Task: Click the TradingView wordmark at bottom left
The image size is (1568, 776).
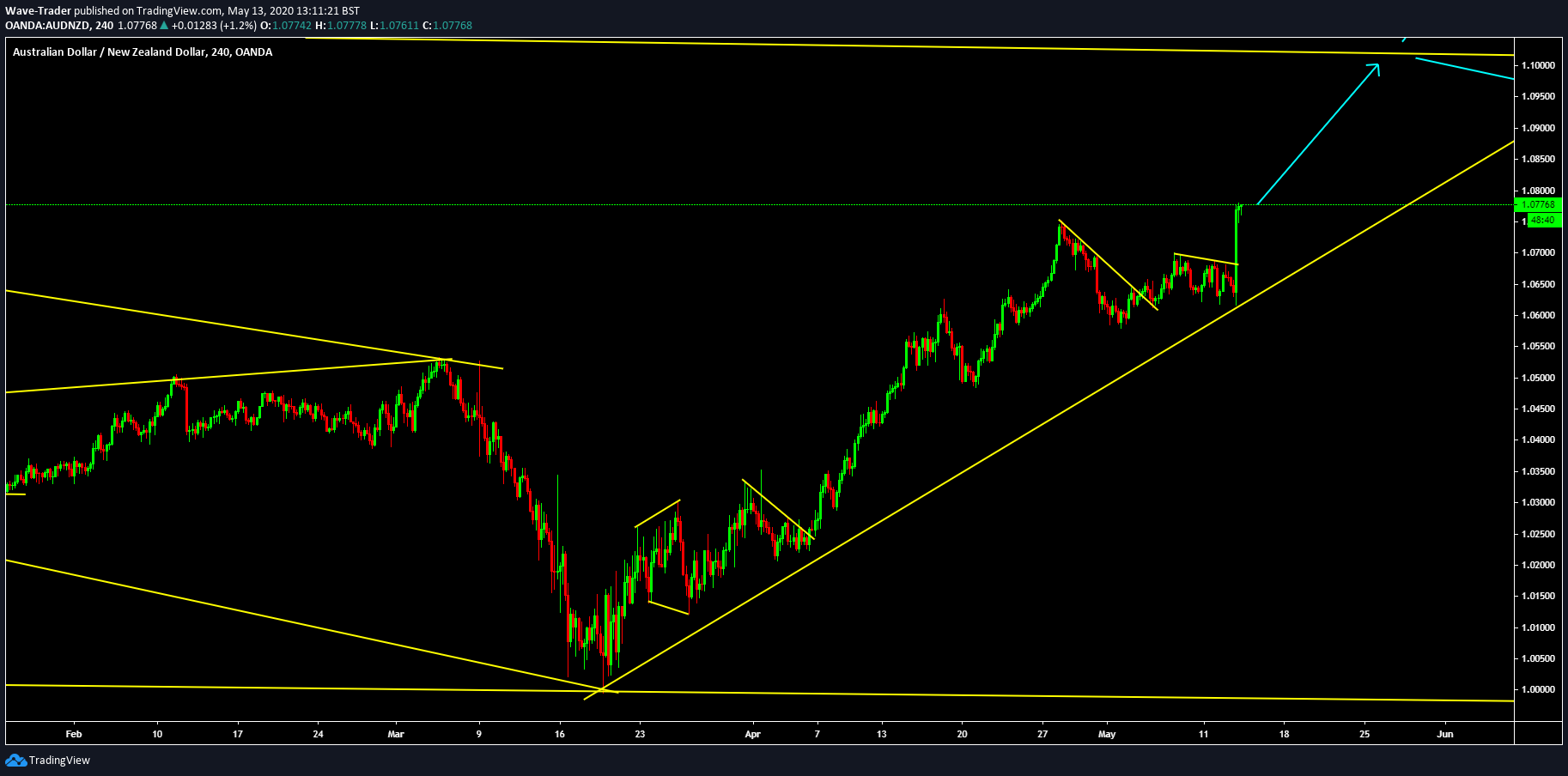Action: point(59,761)
